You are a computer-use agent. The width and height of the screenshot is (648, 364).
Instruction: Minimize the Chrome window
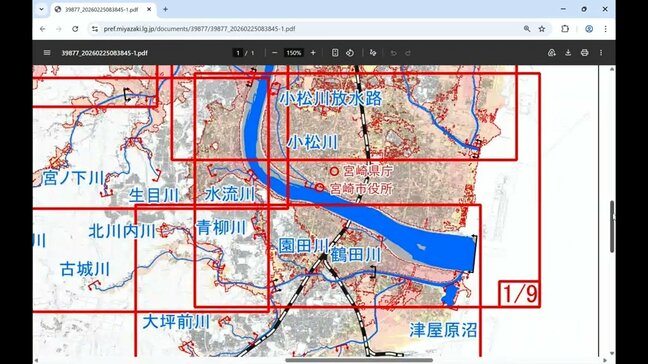coord(563,9)
